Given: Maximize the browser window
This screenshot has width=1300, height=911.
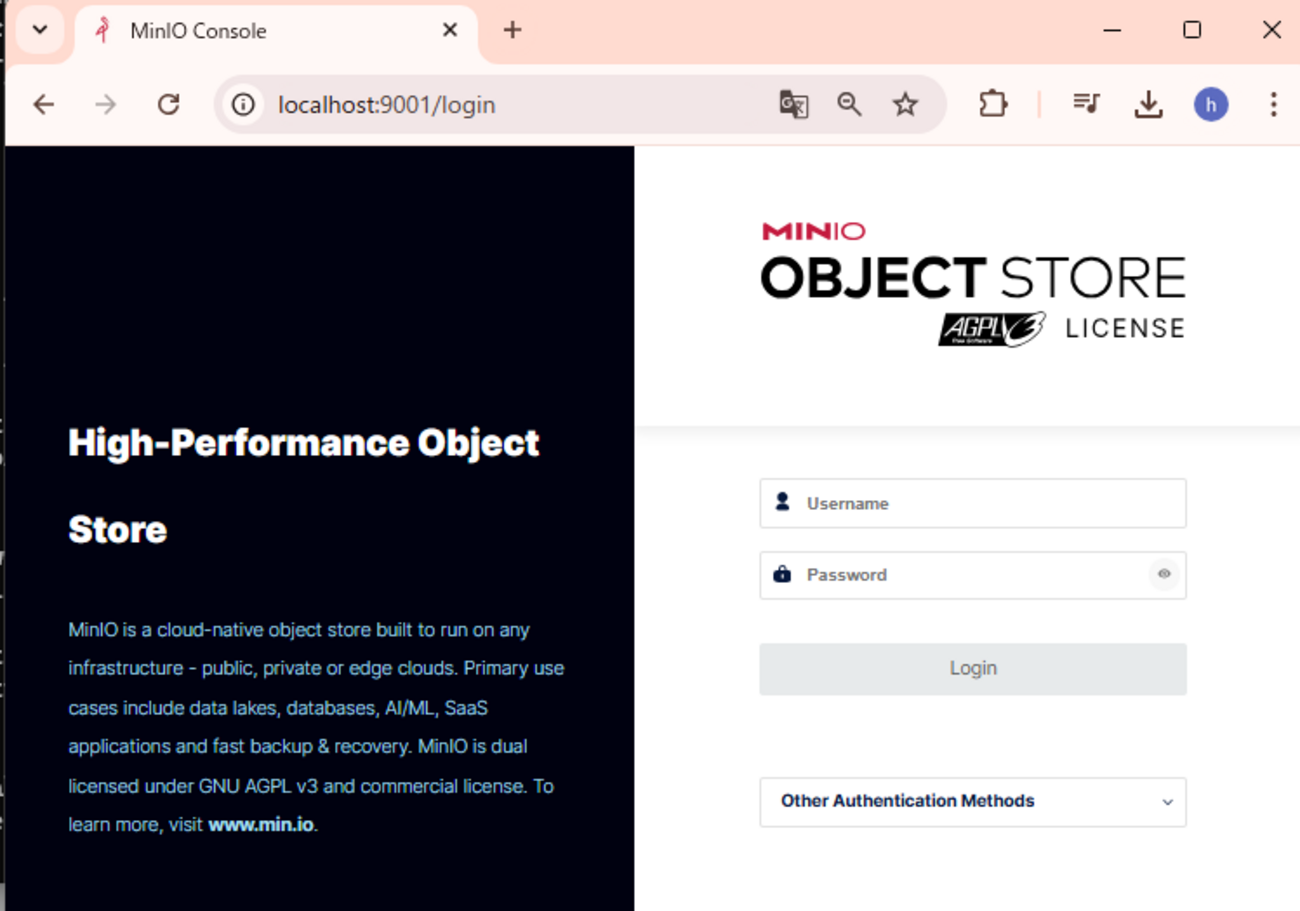Looking at the screenshot, I should click(1192, 30).
